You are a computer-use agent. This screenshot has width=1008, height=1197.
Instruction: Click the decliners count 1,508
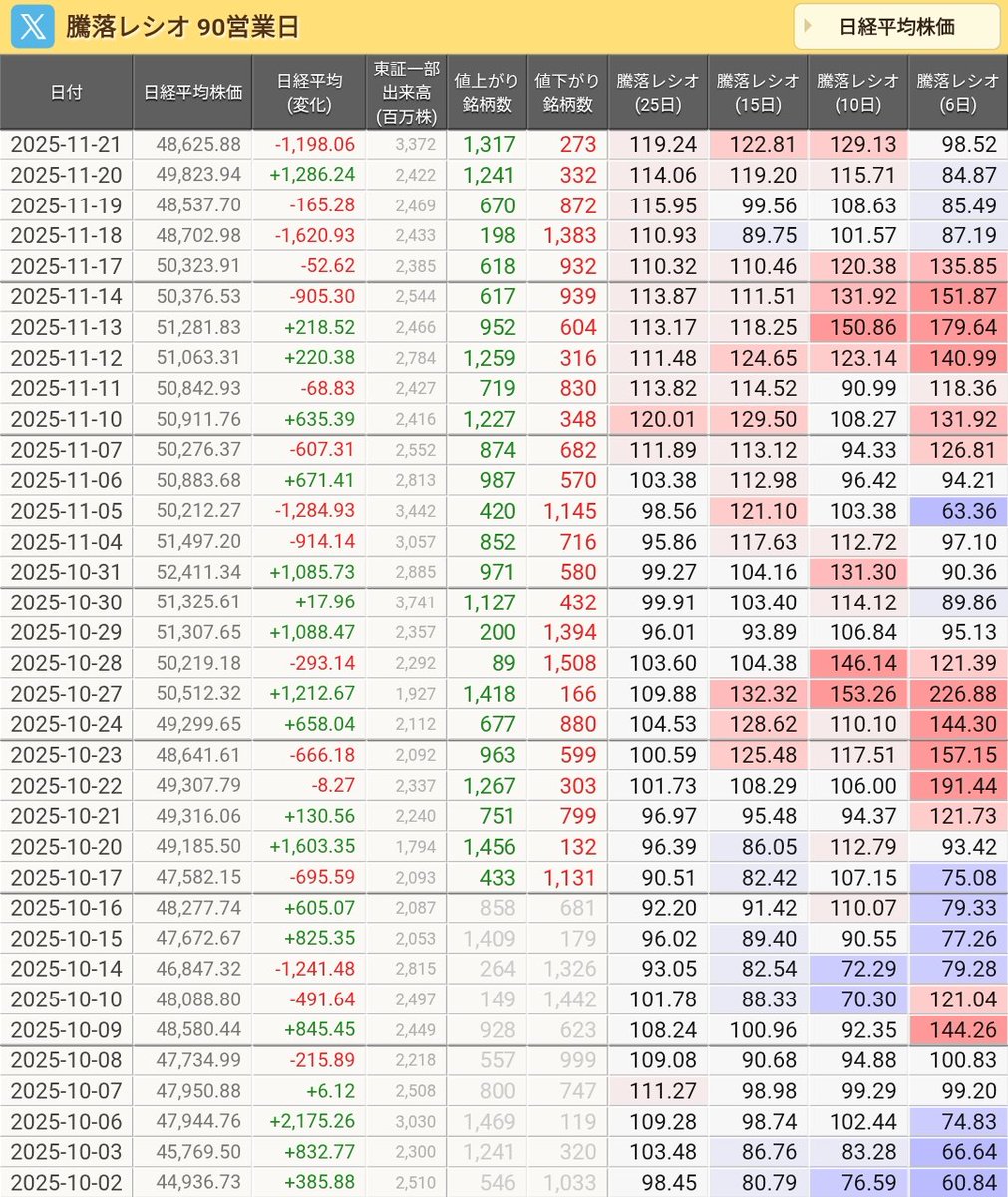coord(570,663)
